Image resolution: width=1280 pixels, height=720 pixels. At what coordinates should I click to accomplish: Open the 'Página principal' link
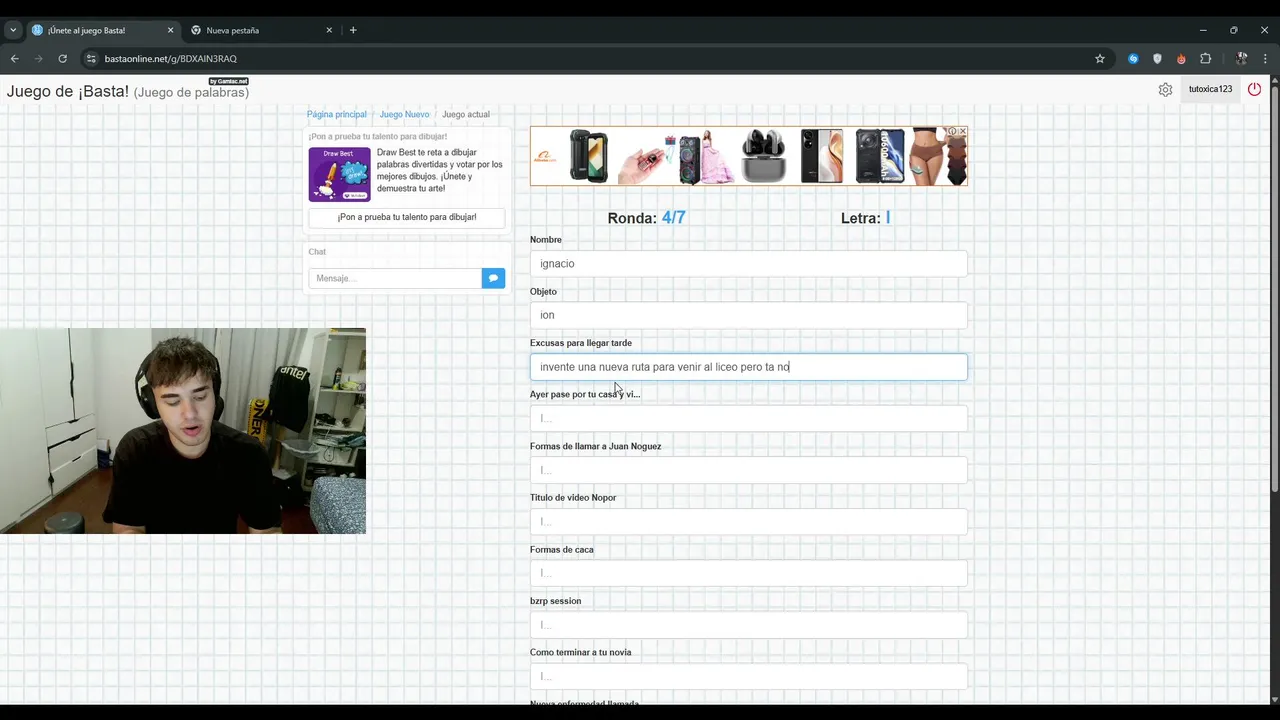[x=336, y=114]
